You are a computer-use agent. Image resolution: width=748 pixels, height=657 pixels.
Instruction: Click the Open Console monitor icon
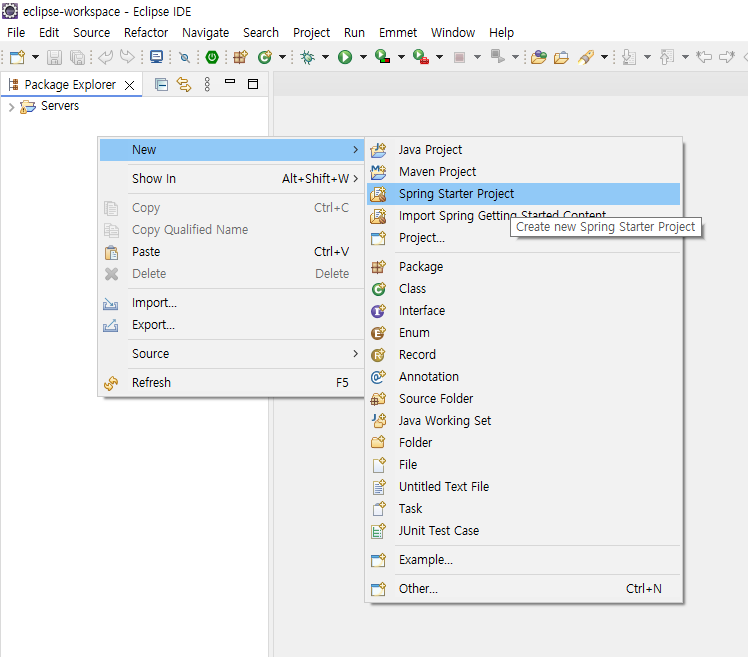pyautogui.click(x=156, y=57)
